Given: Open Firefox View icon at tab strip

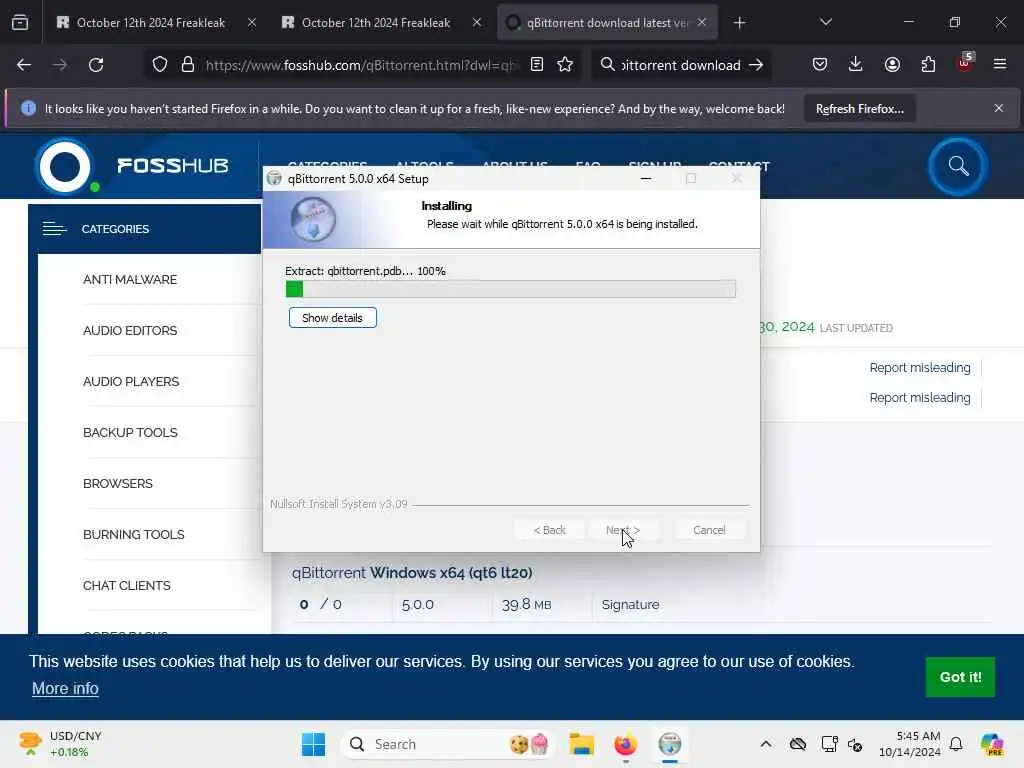Looking at the screenshot, I should [x=20, y=23].
